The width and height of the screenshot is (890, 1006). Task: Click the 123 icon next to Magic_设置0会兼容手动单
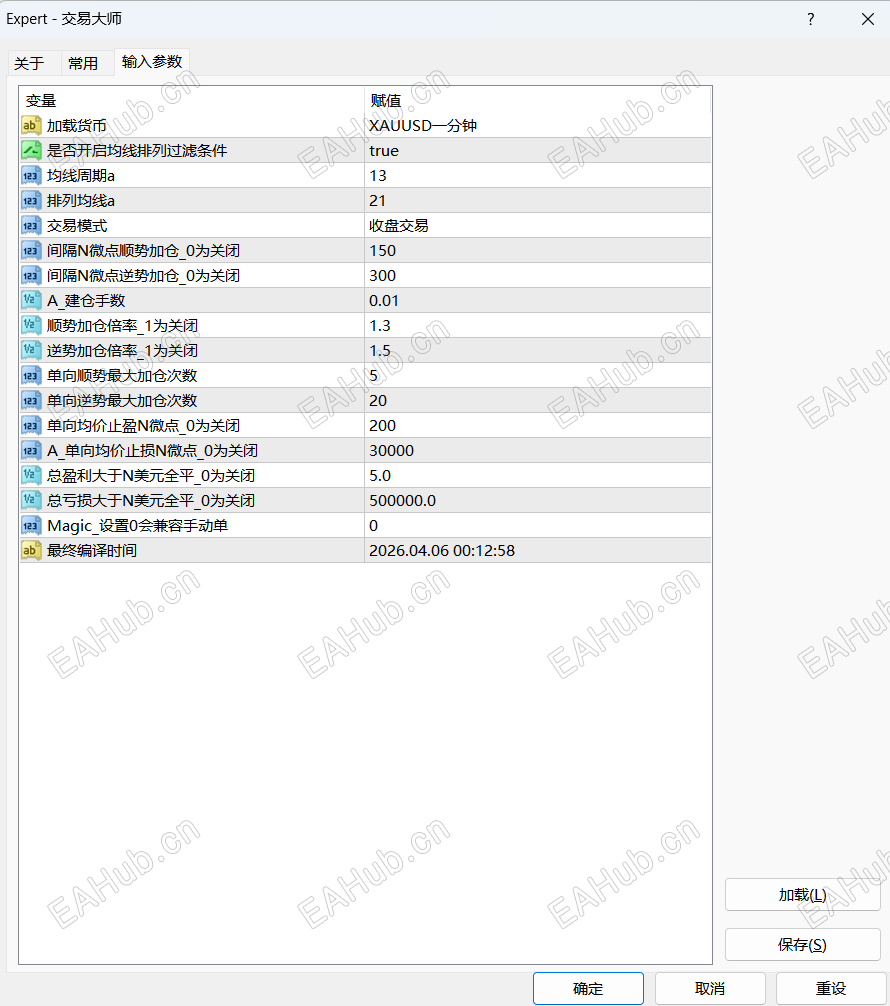(x=31, y=525)
